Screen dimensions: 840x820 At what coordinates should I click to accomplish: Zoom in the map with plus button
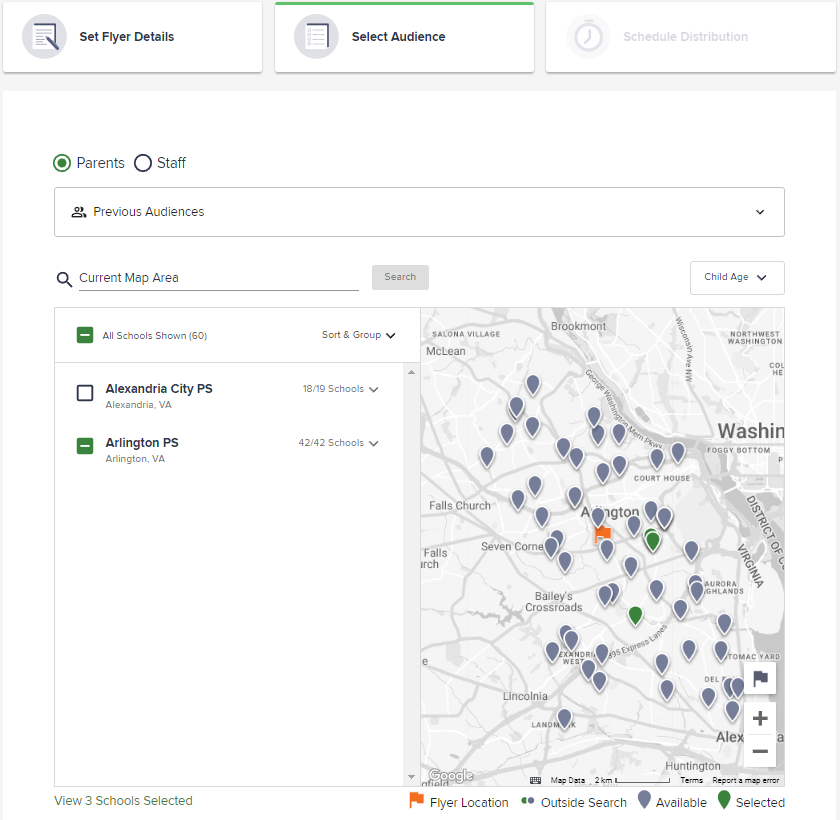coord(760,718)
